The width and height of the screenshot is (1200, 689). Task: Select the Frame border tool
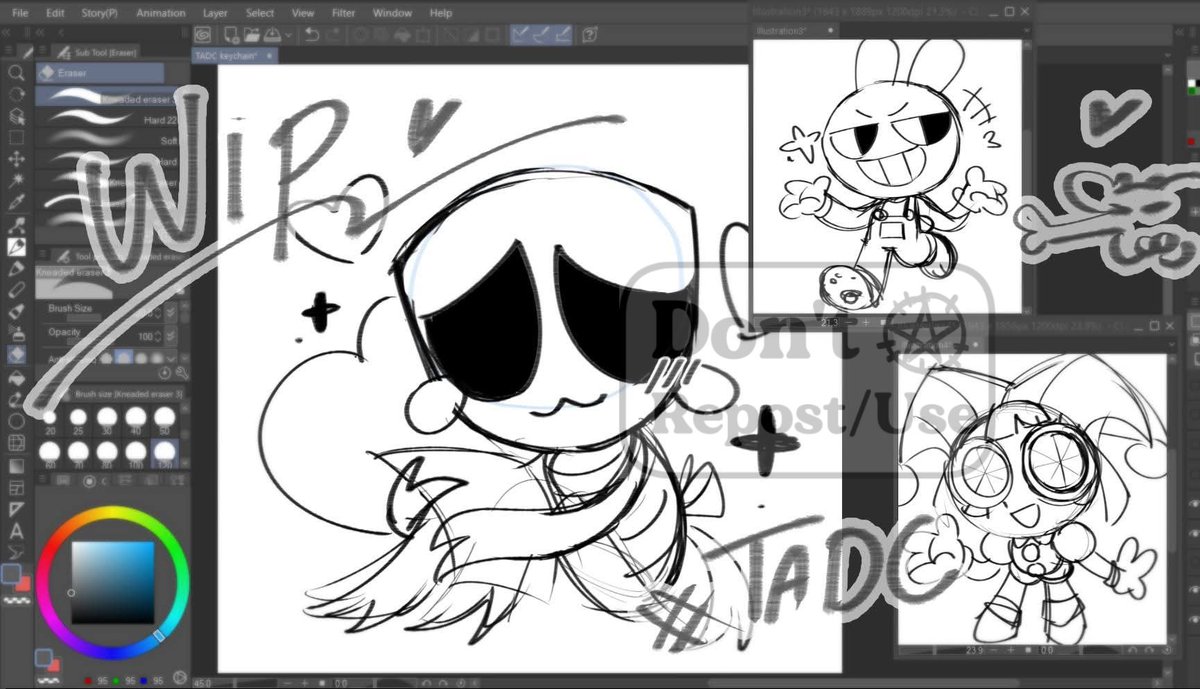(16, 487)
